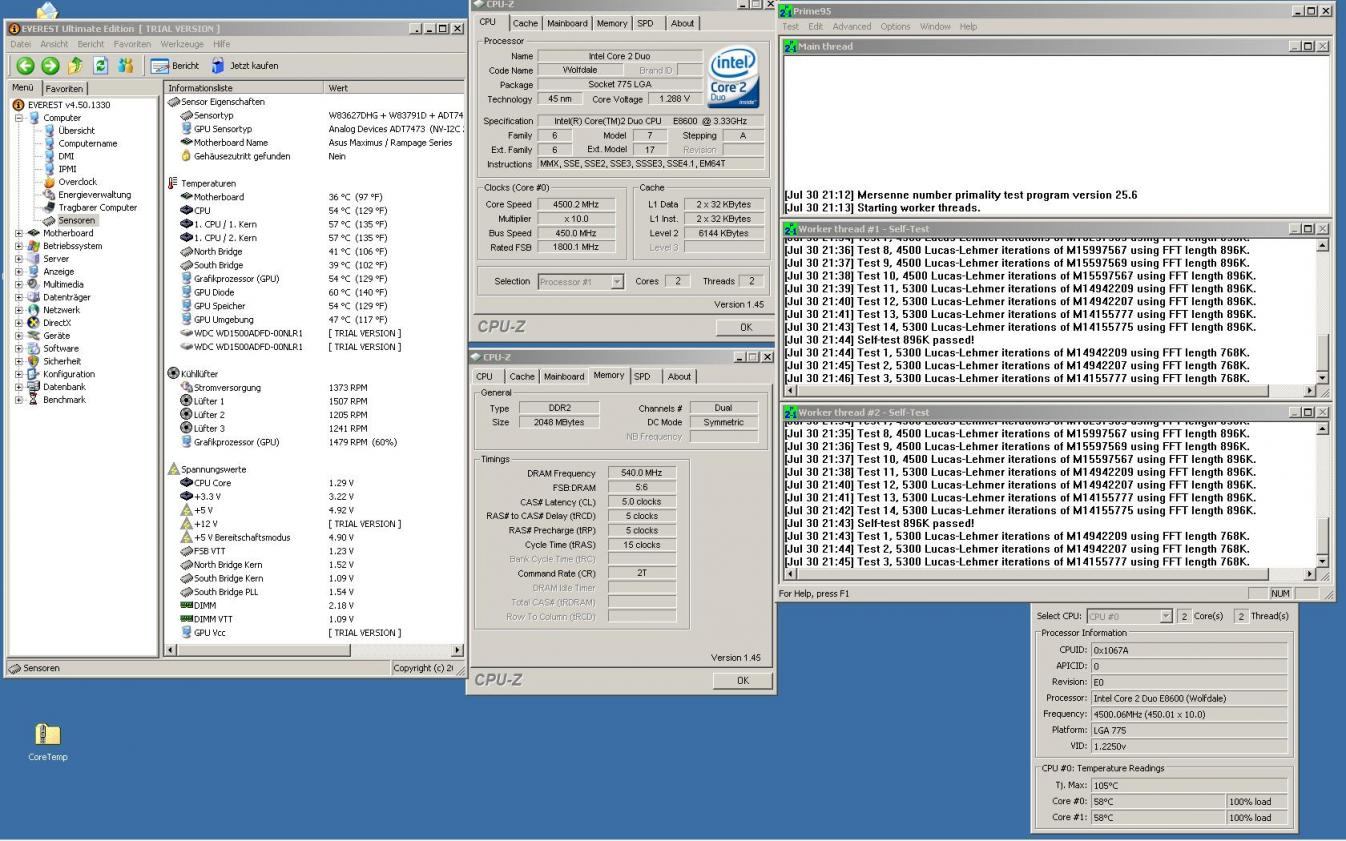Click OK in the top CPU-Z window
Screen dimensions: 1346x841
tap(745, 327)
